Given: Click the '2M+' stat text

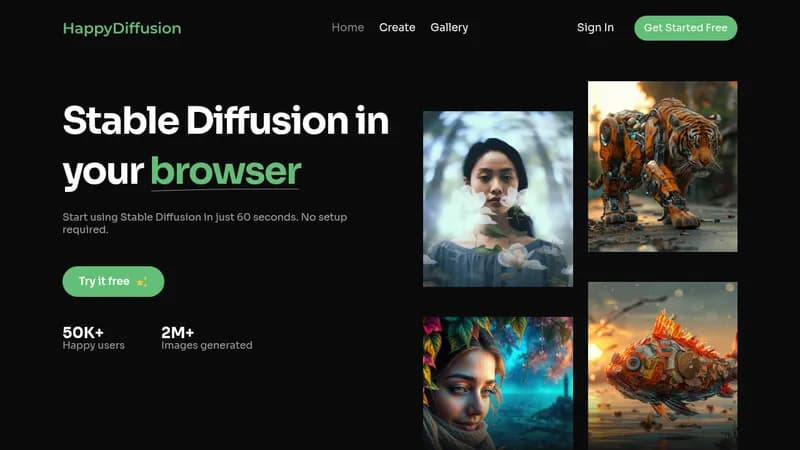Looking at the screenshot, I should point(178,333).
